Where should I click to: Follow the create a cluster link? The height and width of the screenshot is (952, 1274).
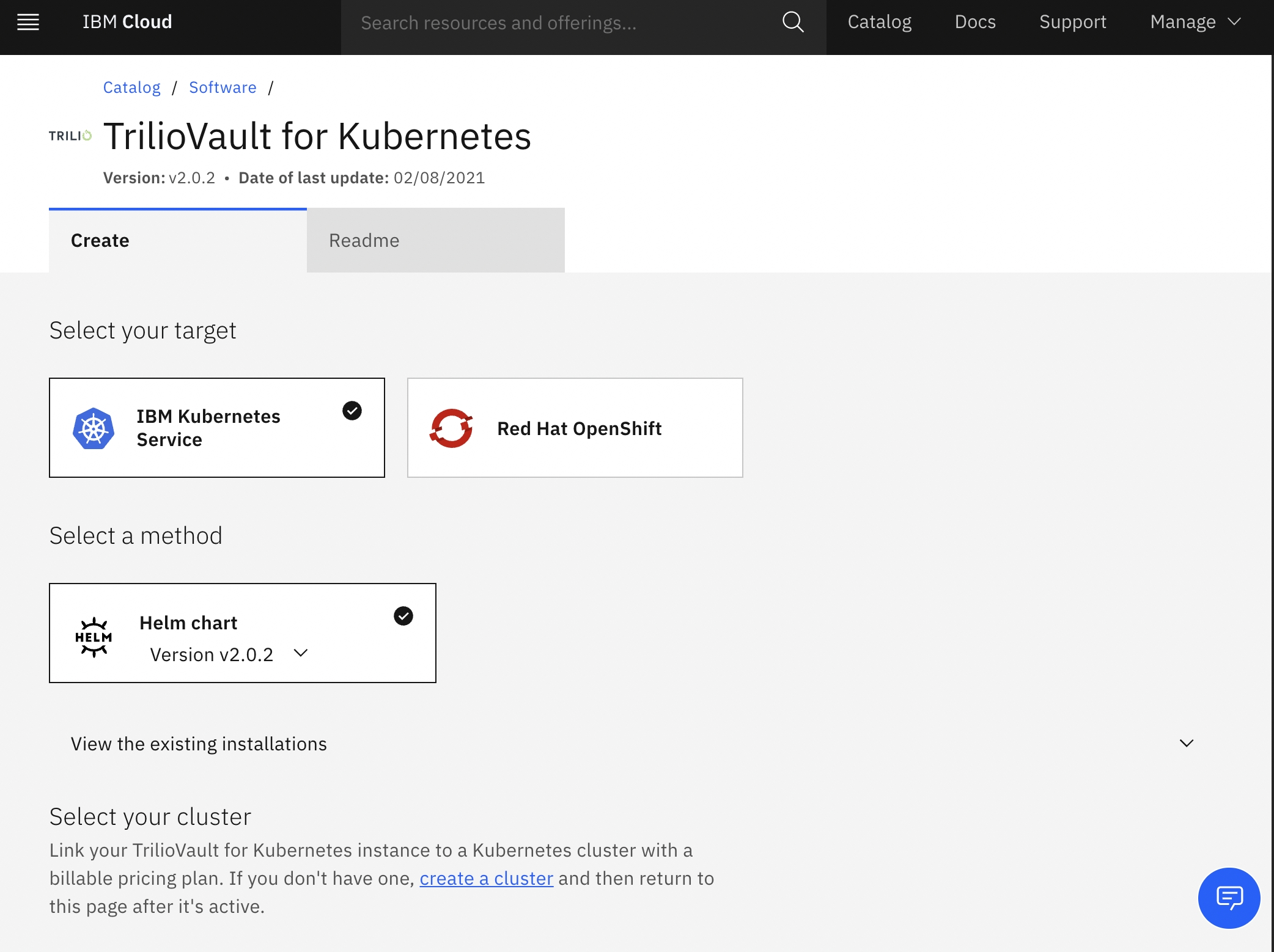(x=486, y=879)
